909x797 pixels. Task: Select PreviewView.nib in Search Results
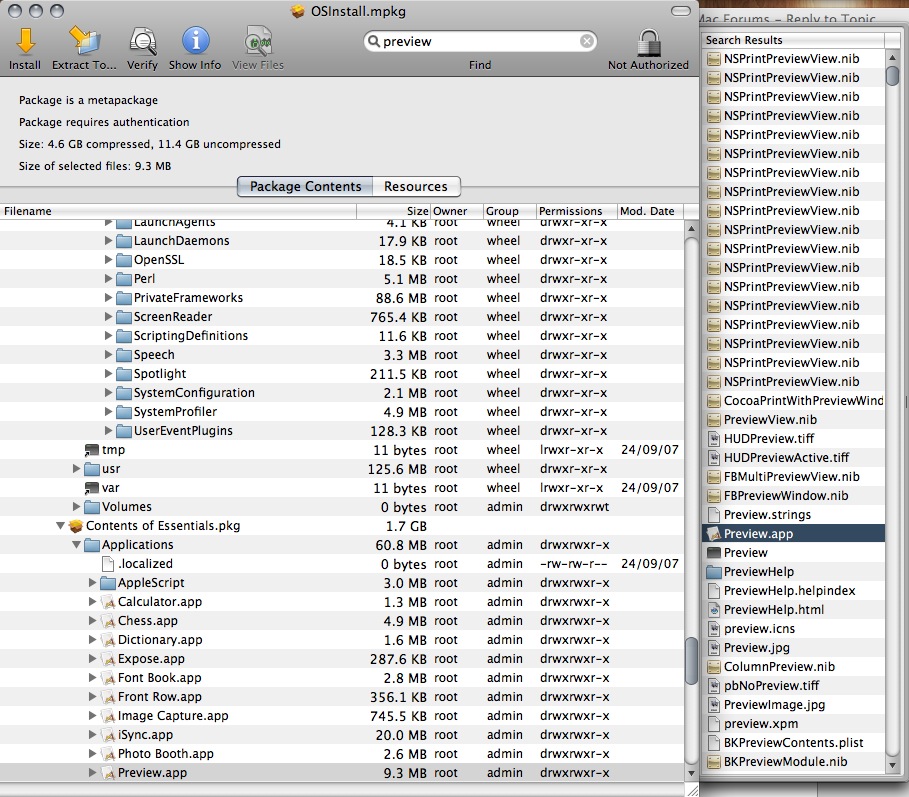pos(794,419)
